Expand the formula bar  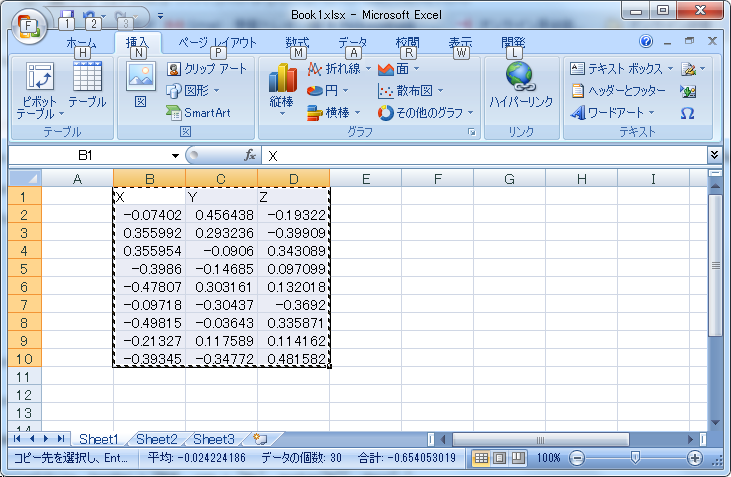[x=714, y=154]
